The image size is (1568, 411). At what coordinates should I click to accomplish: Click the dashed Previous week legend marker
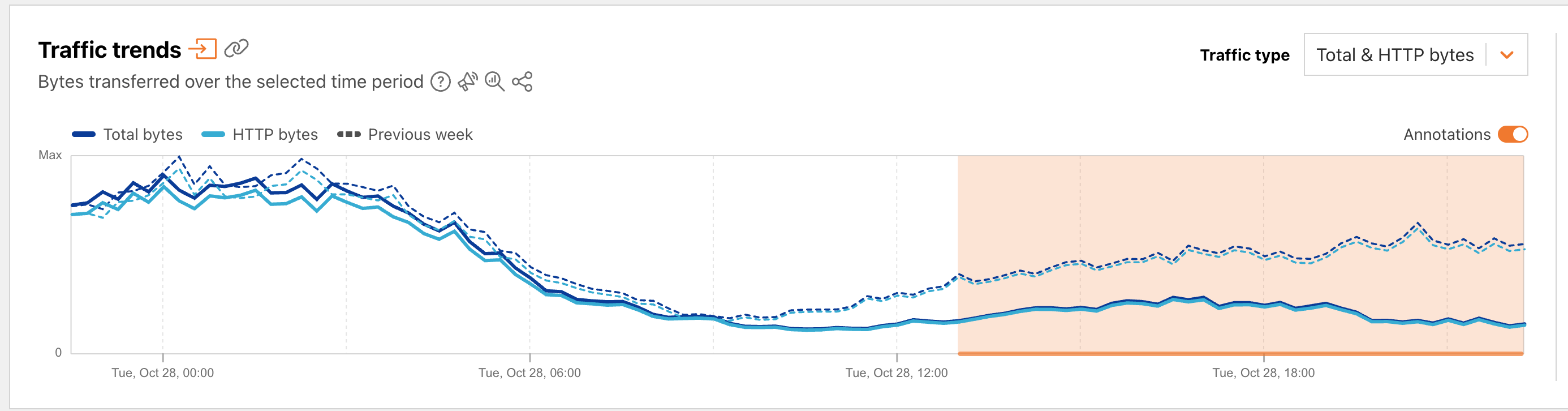tap(349, 135)
